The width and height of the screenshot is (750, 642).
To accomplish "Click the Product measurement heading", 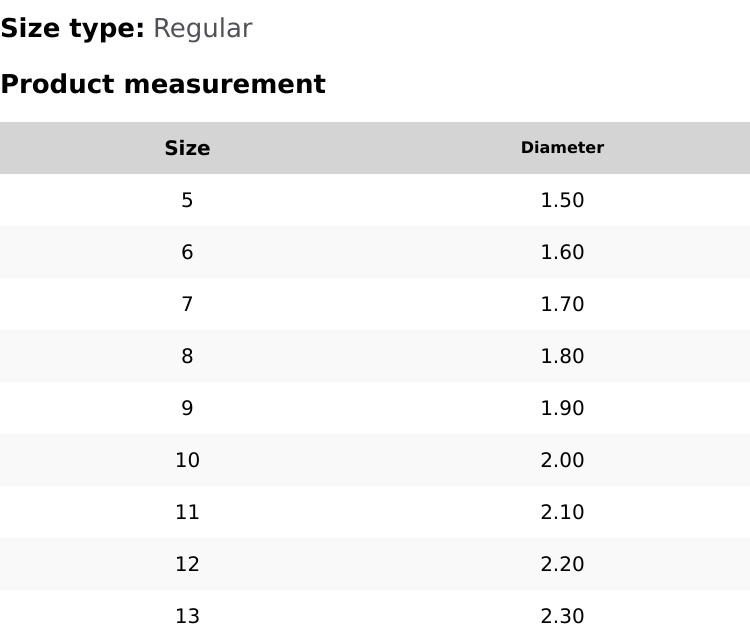I will tap(163, 84).
